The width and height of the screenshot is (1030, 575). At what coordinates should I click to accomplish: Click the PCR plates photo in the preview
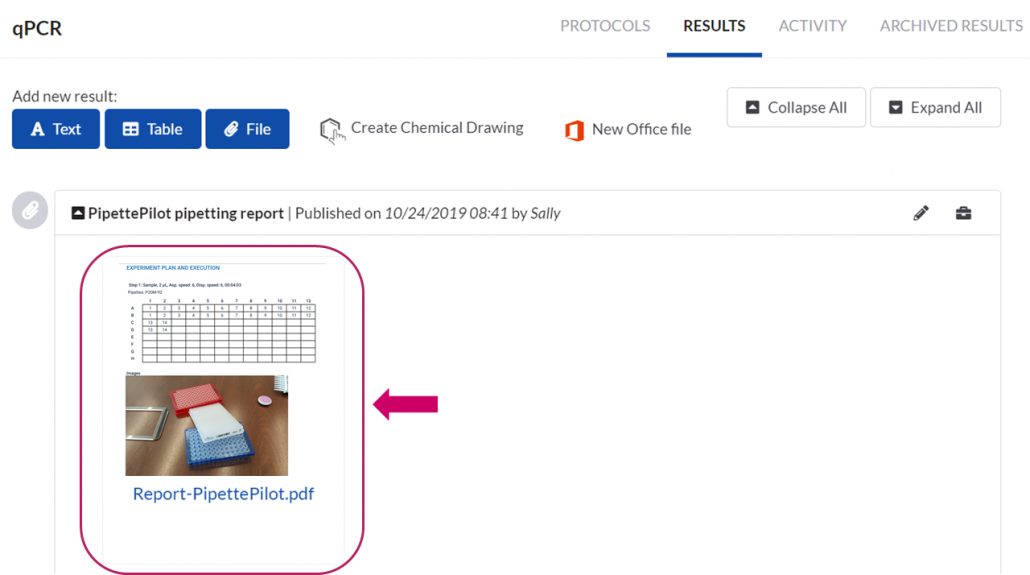pyautogui.click(x=206, y=425)
